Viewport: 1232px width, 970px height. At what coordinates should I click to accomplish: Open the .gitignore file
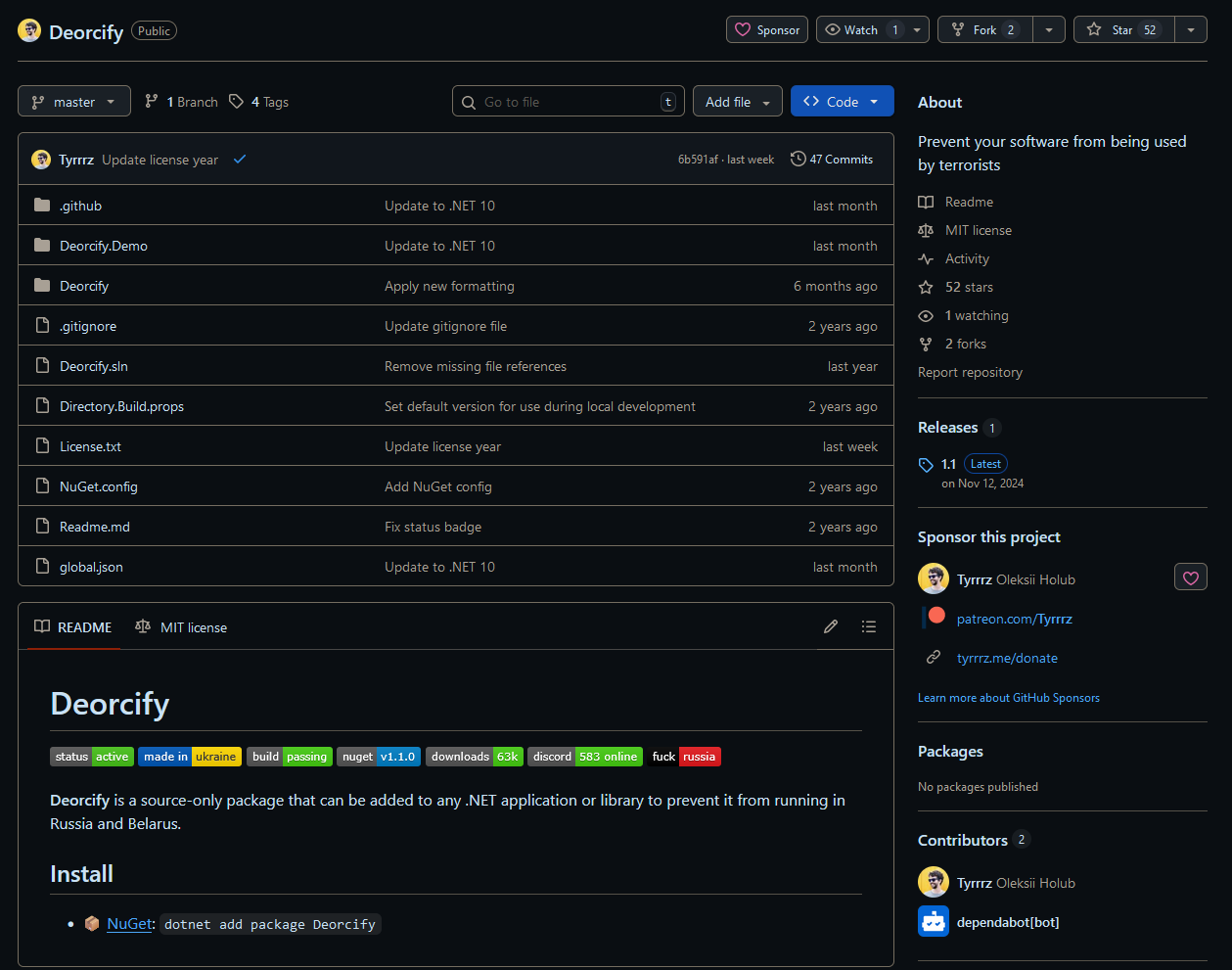pyautogui.click(x=88, y=326)
